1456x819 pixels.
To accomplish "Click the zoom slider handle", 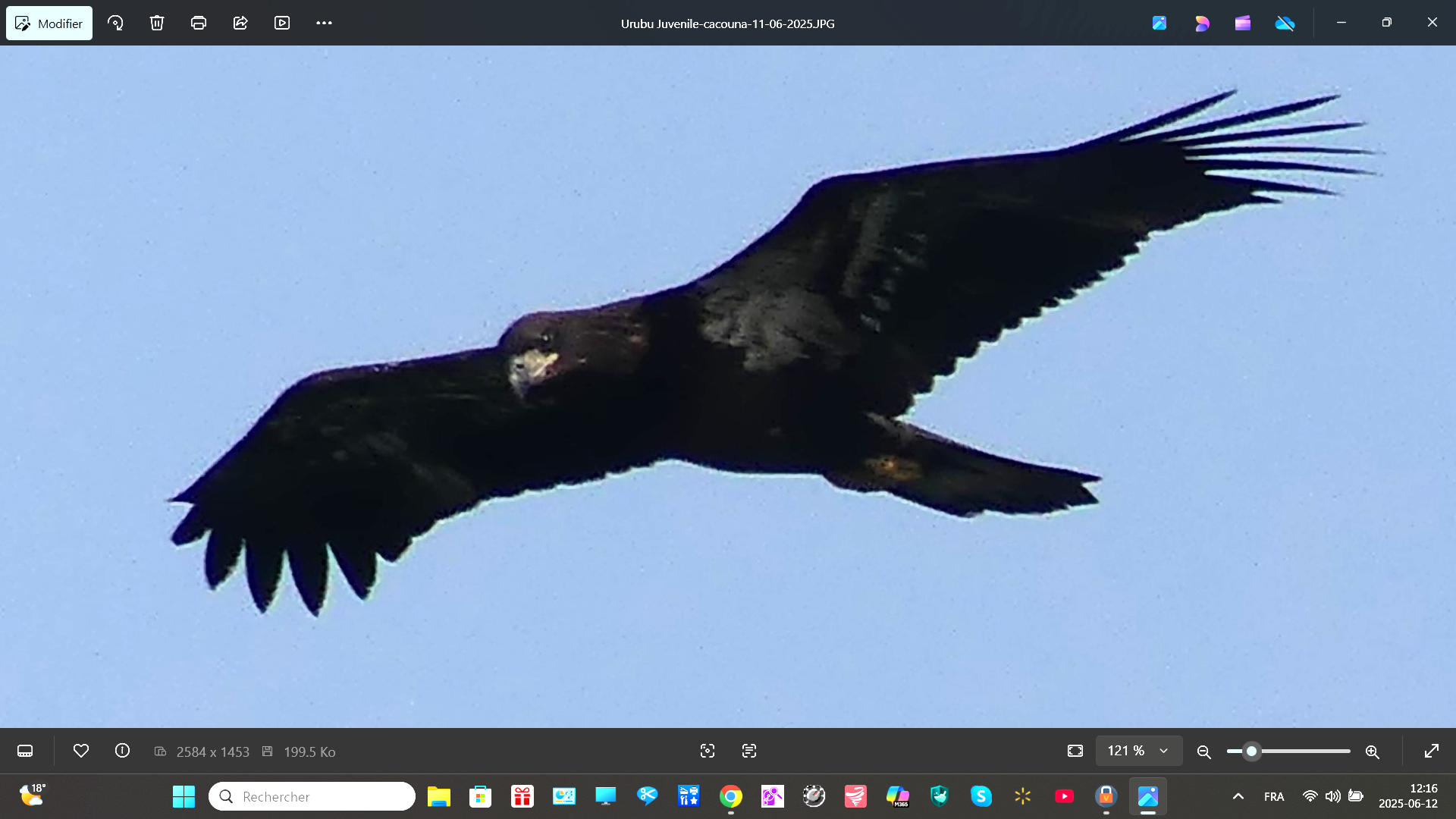I will 1252,751.
